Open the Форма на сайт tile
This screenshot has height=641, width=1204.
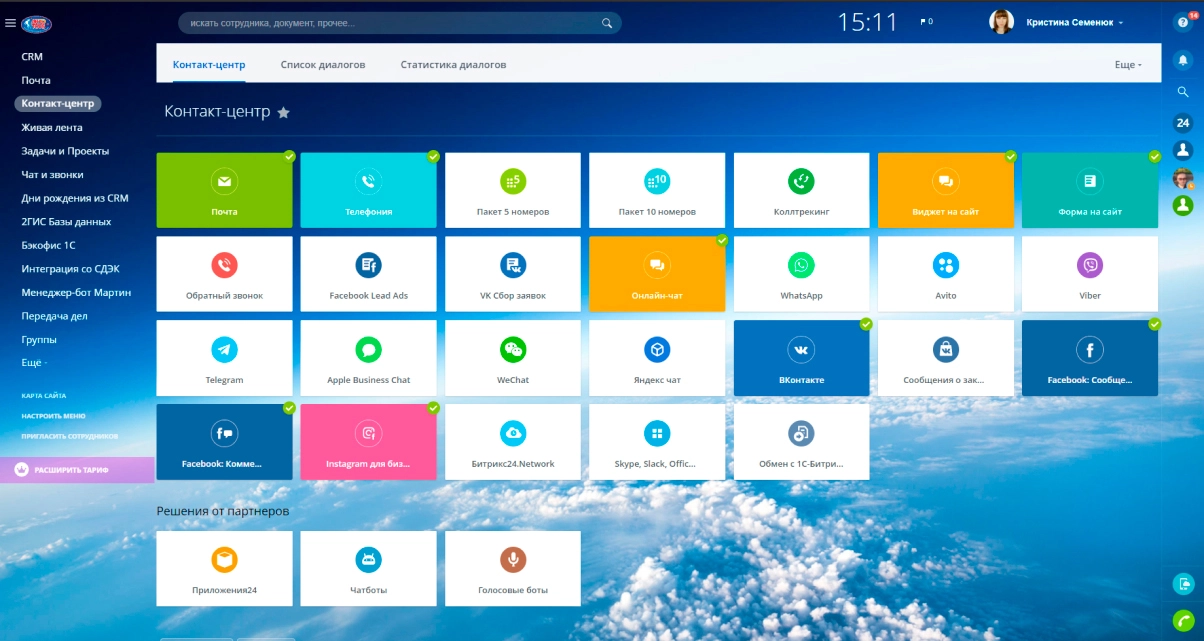click(x=1090, y=190)
